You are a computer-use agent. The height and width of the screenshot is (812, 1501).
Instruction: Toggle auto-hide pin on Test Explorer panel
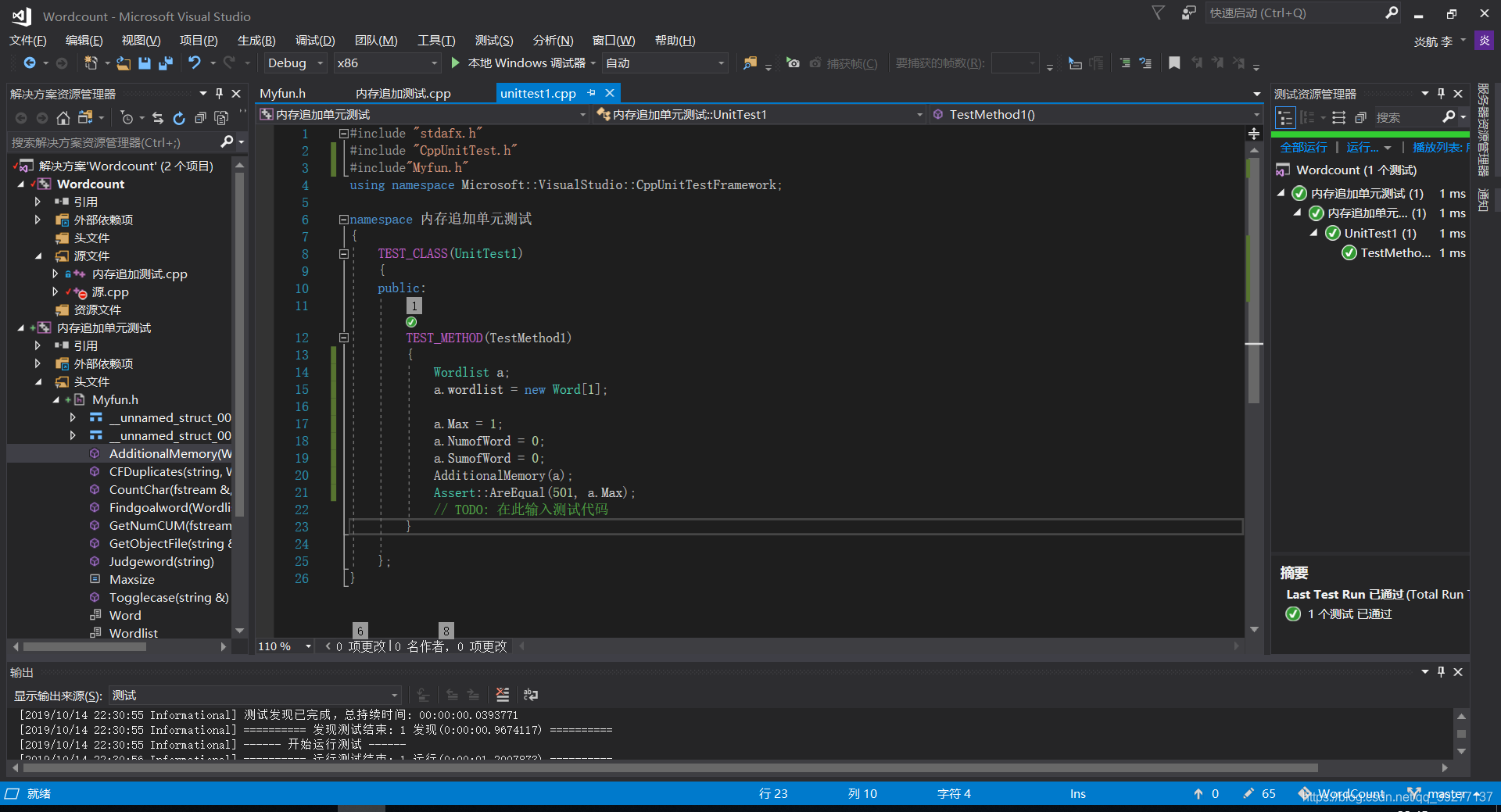(x=1441, y=94)
